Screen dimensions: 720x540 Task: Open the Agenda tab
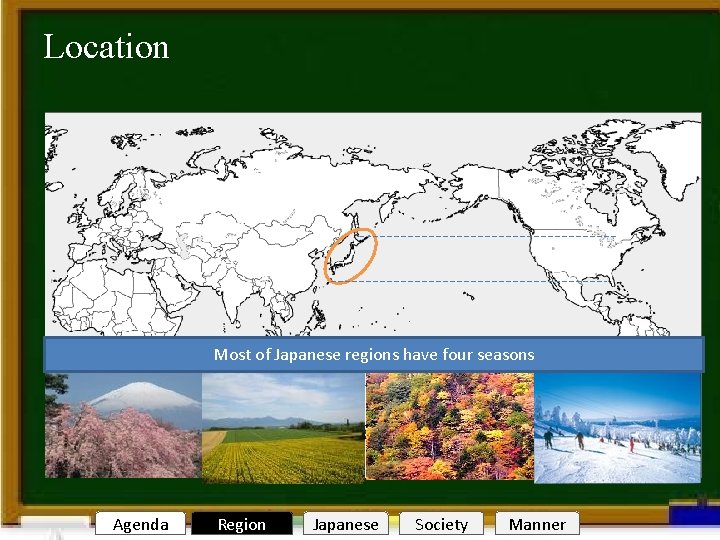(x=141, y=524)
